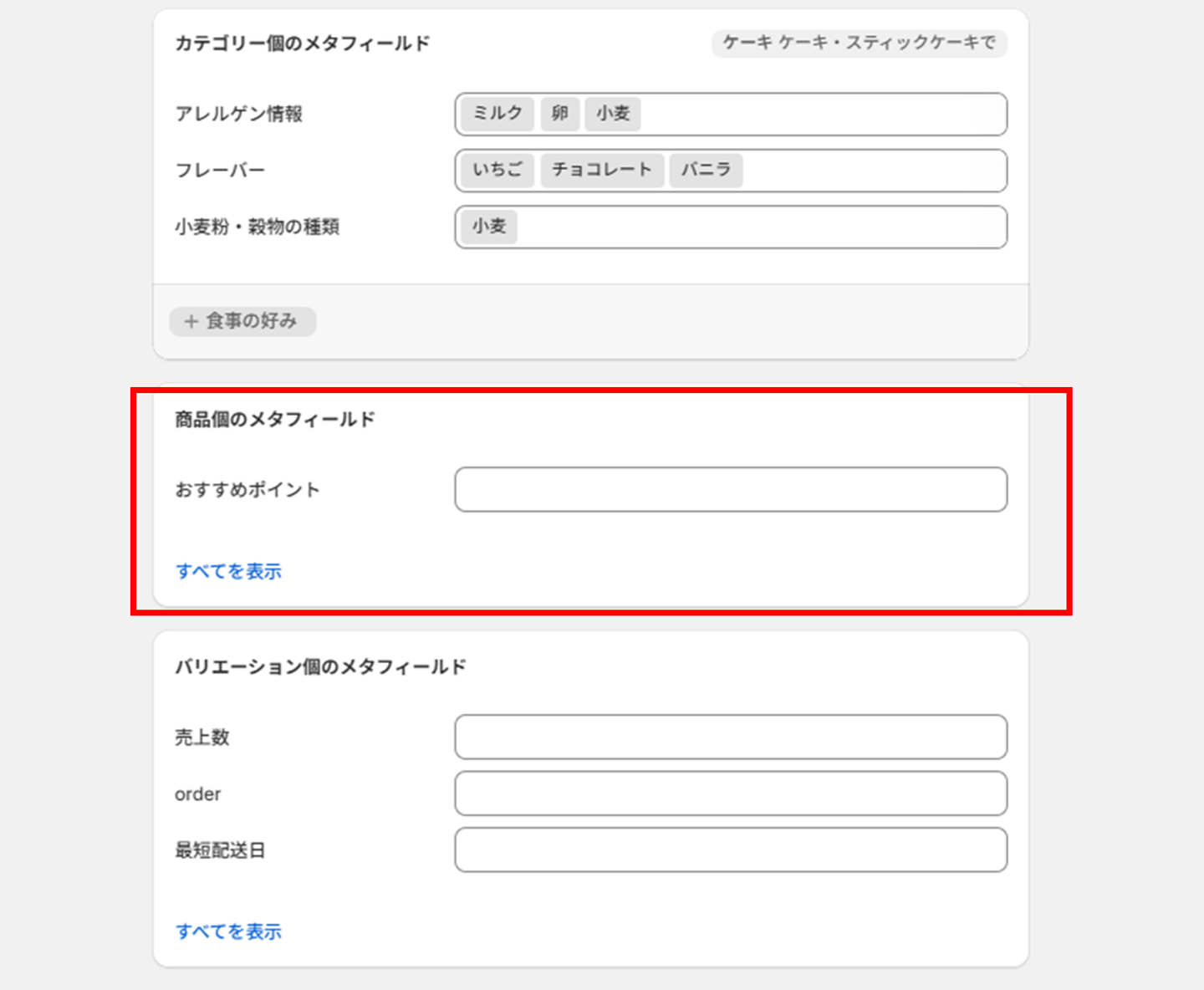Click the 小麦 tag in 小麦粉・穀物の種類

[489, 227]
